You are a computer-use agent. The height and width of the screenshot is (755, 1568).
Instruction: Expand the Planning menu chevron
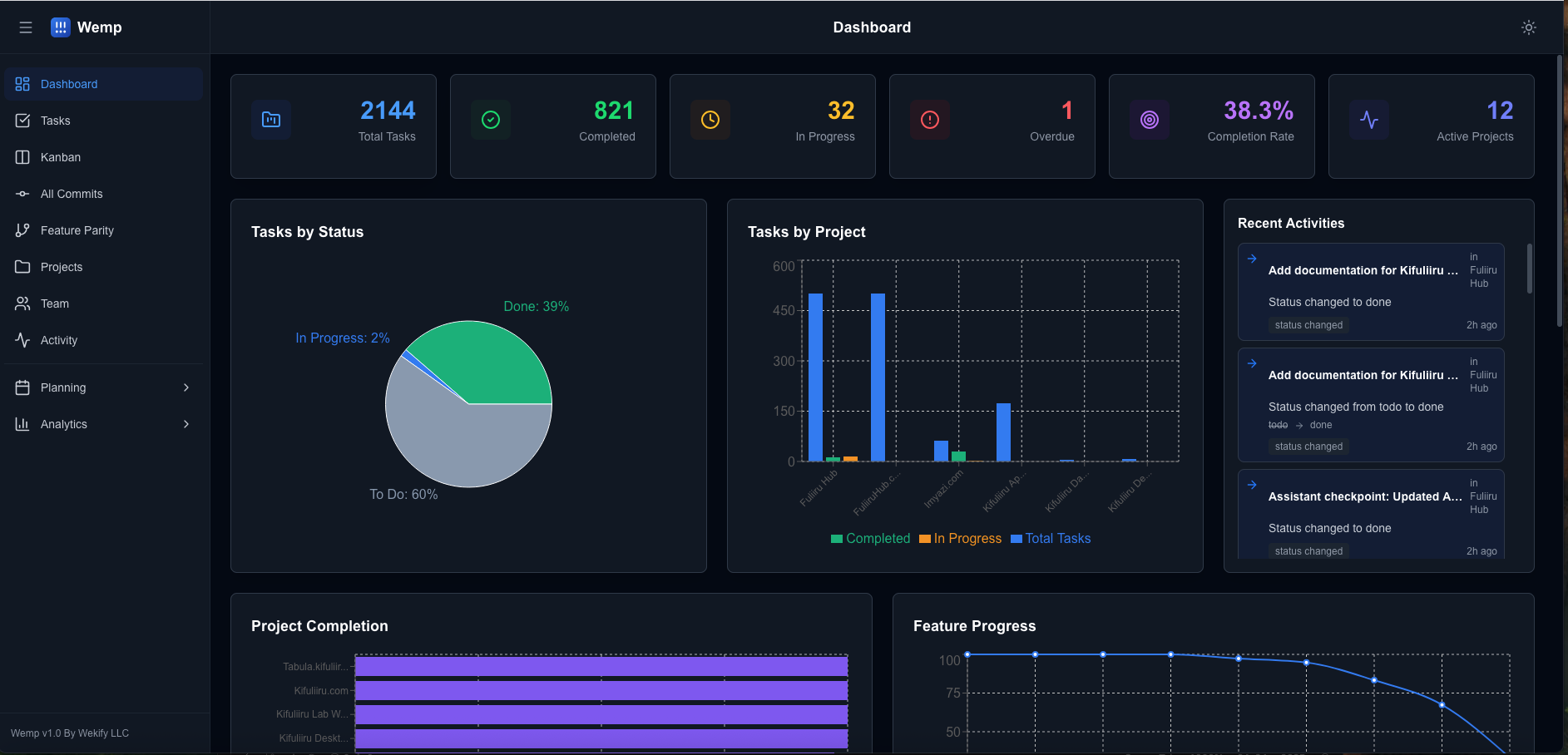(x=186, y=387)
